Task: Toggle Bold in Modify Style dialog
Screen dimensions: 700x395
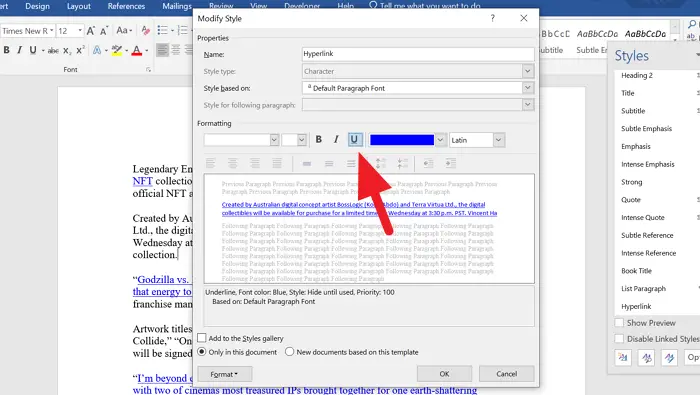Action: (318, 140)
